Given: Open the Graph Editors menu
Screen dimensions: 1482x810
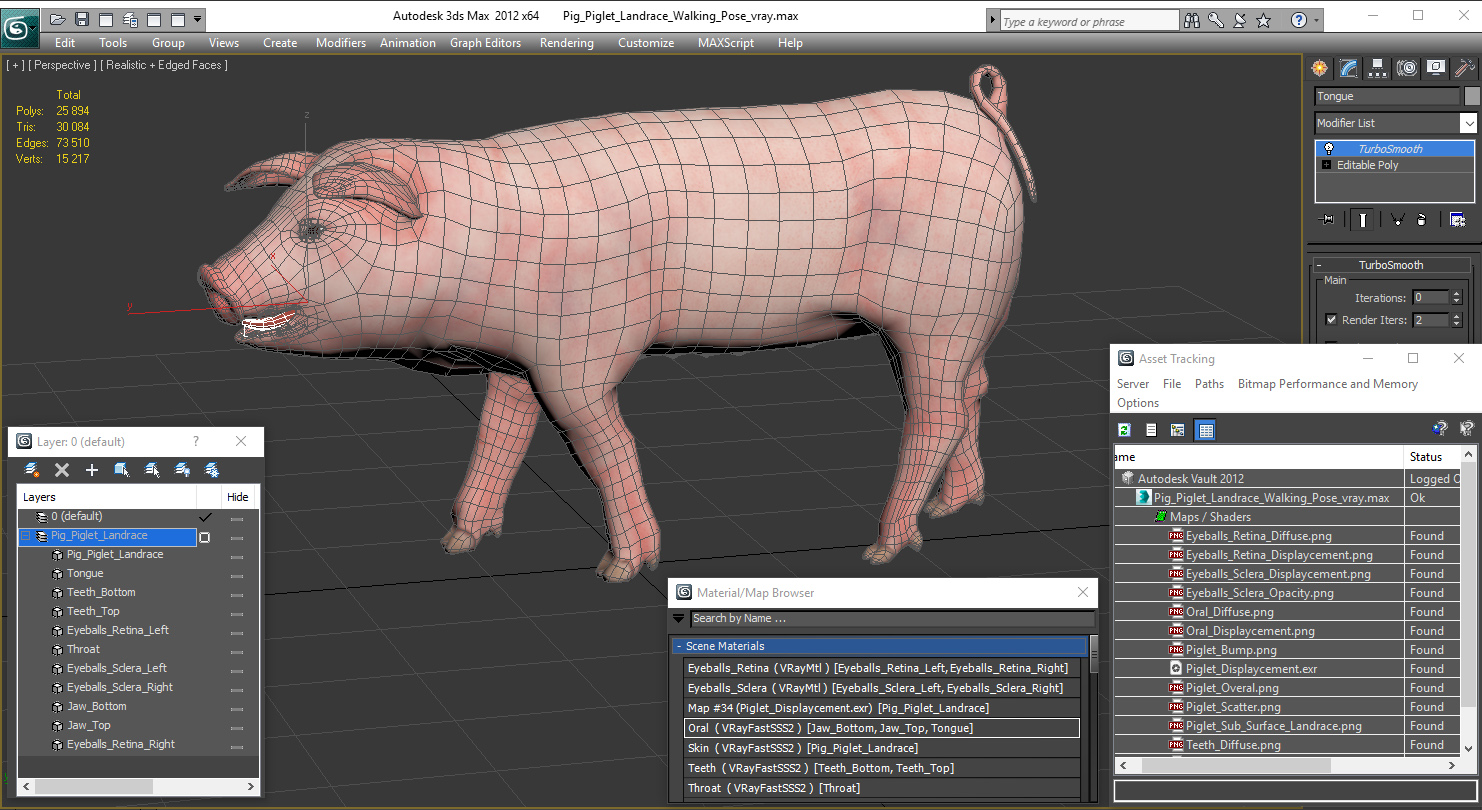Looking at the screenshot, I should coord(485,43).
